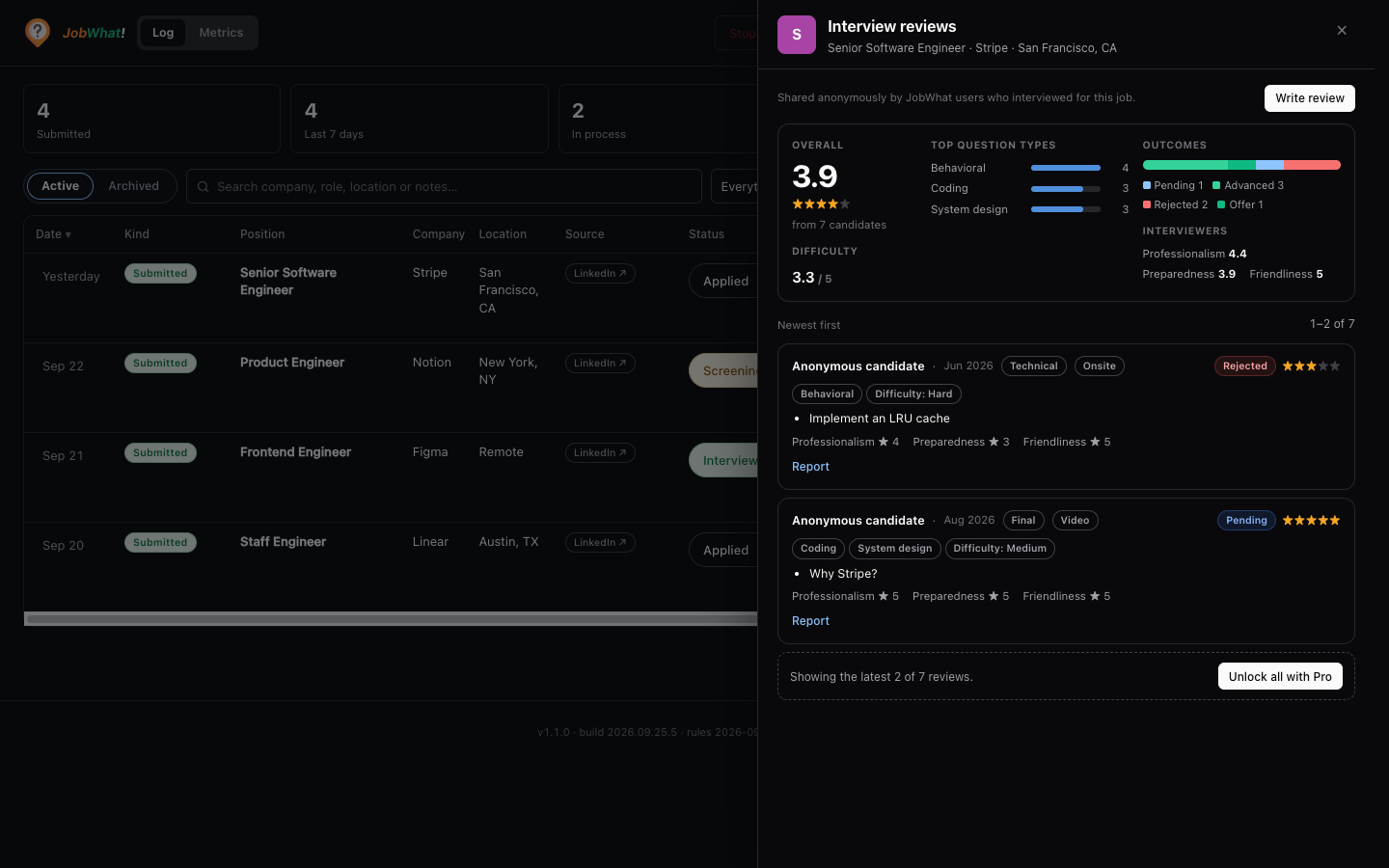Click the Friendliness star in Aug 2026 review

(1095, 596)
